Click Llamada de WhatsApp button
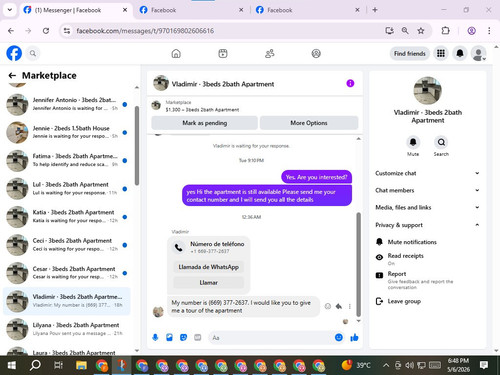 tap(209, 267)
